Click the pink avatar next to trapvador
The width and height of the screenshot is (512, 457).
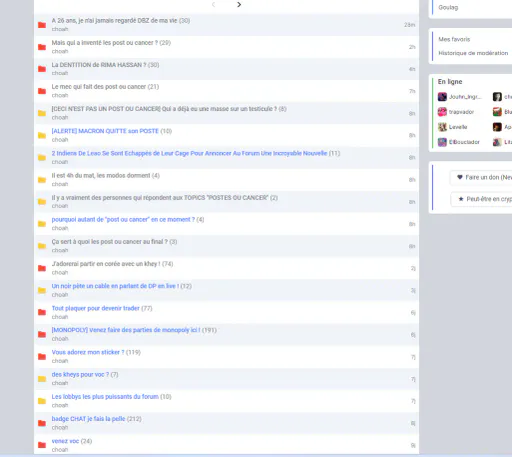(x=442, y=112)
